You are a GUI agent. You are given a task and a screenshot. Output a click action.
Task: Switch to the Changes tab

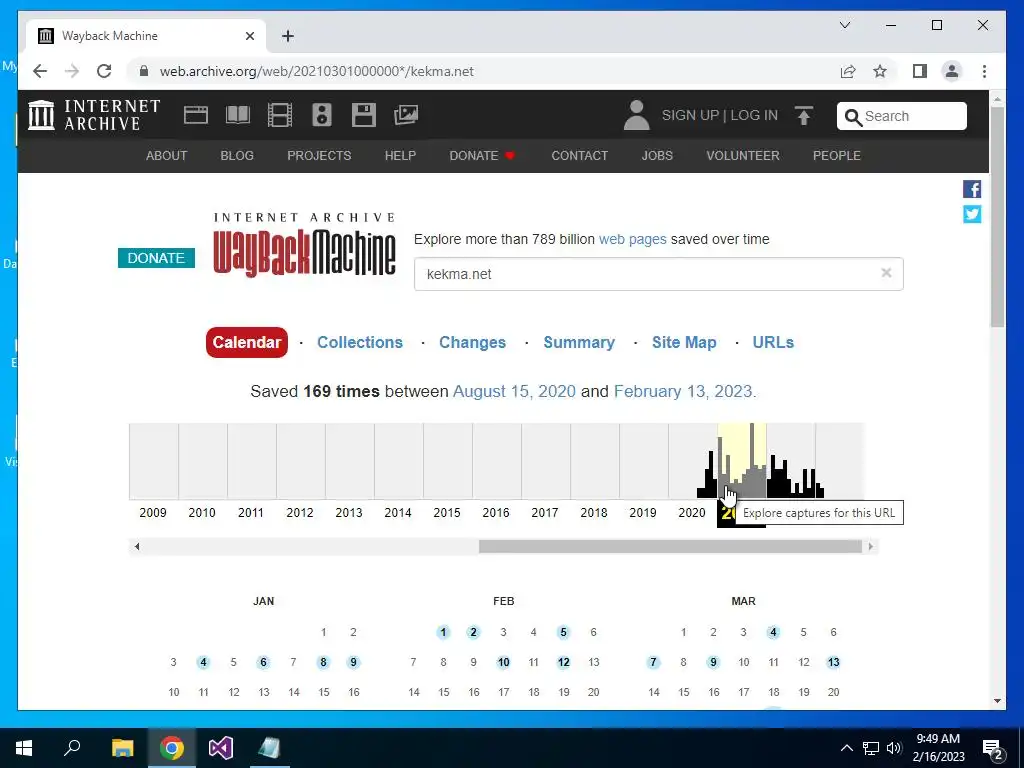pos(472,342)
